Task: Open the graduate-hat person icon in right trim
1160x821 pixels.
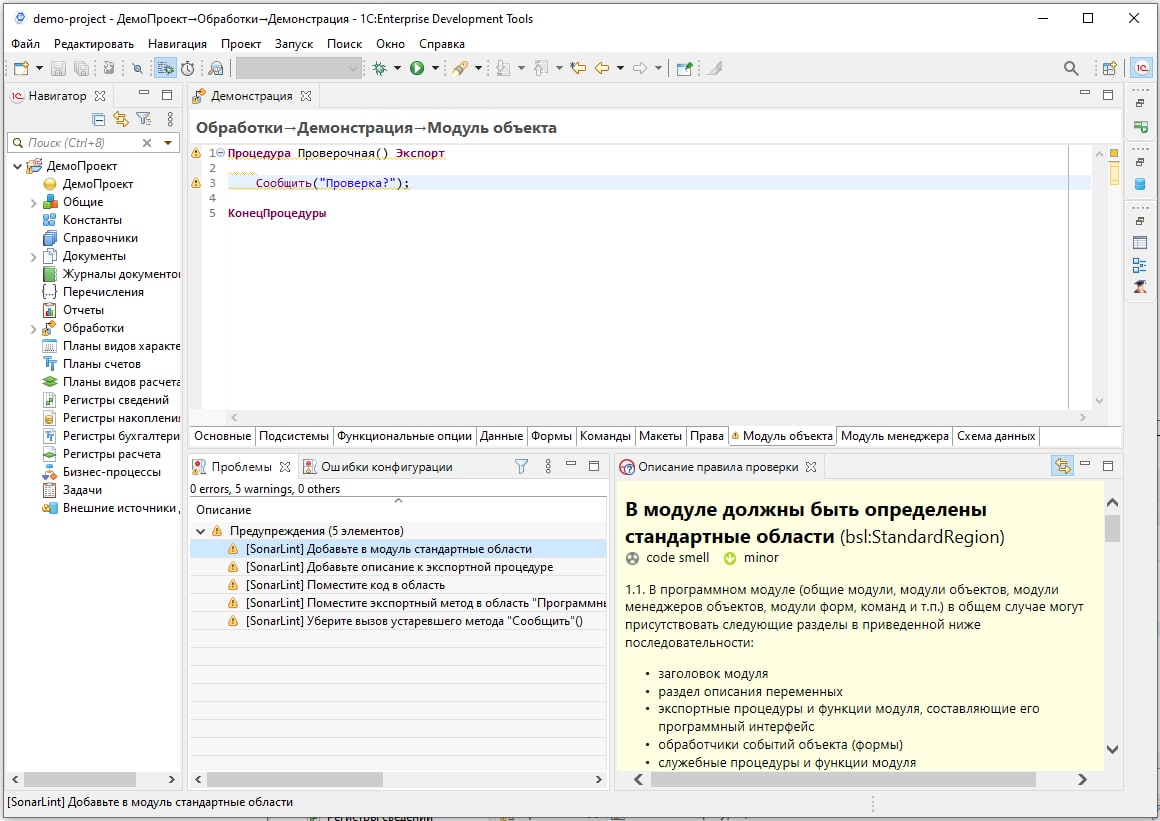Action: [x=1140, y=286]
